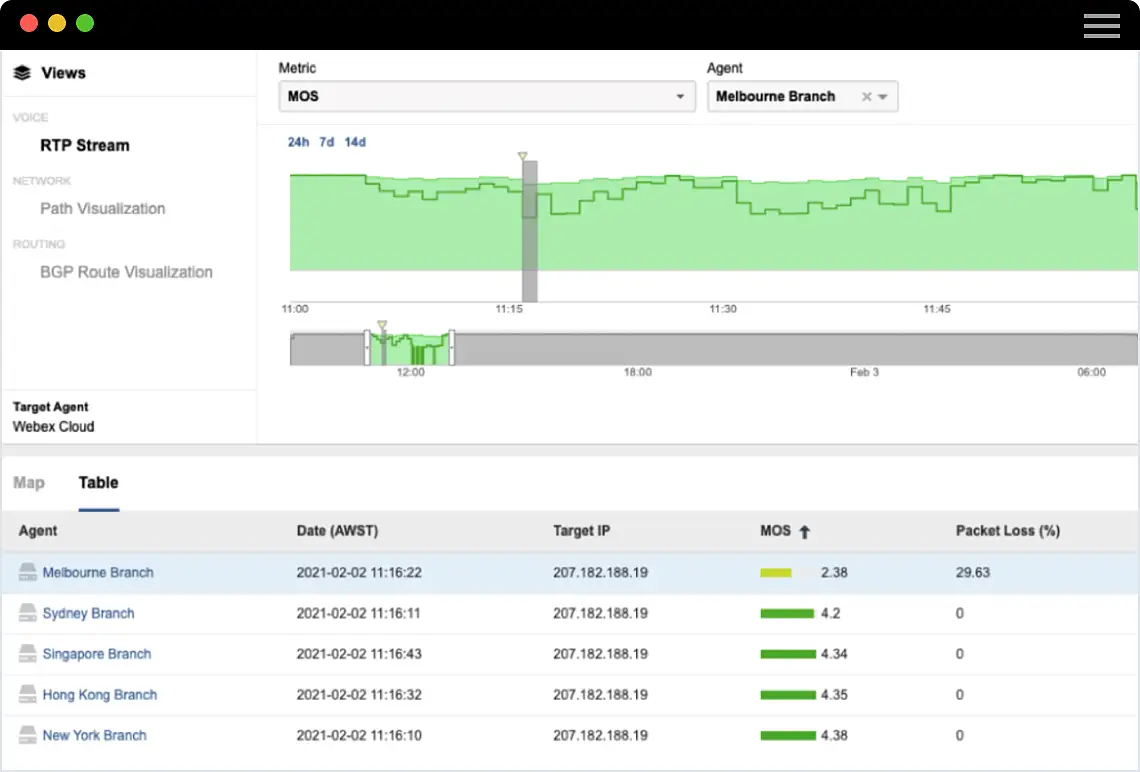The width and height of the screenshot is (1140, 772).
Task: Open Path Visualization view
Action: tap(102, 209)
